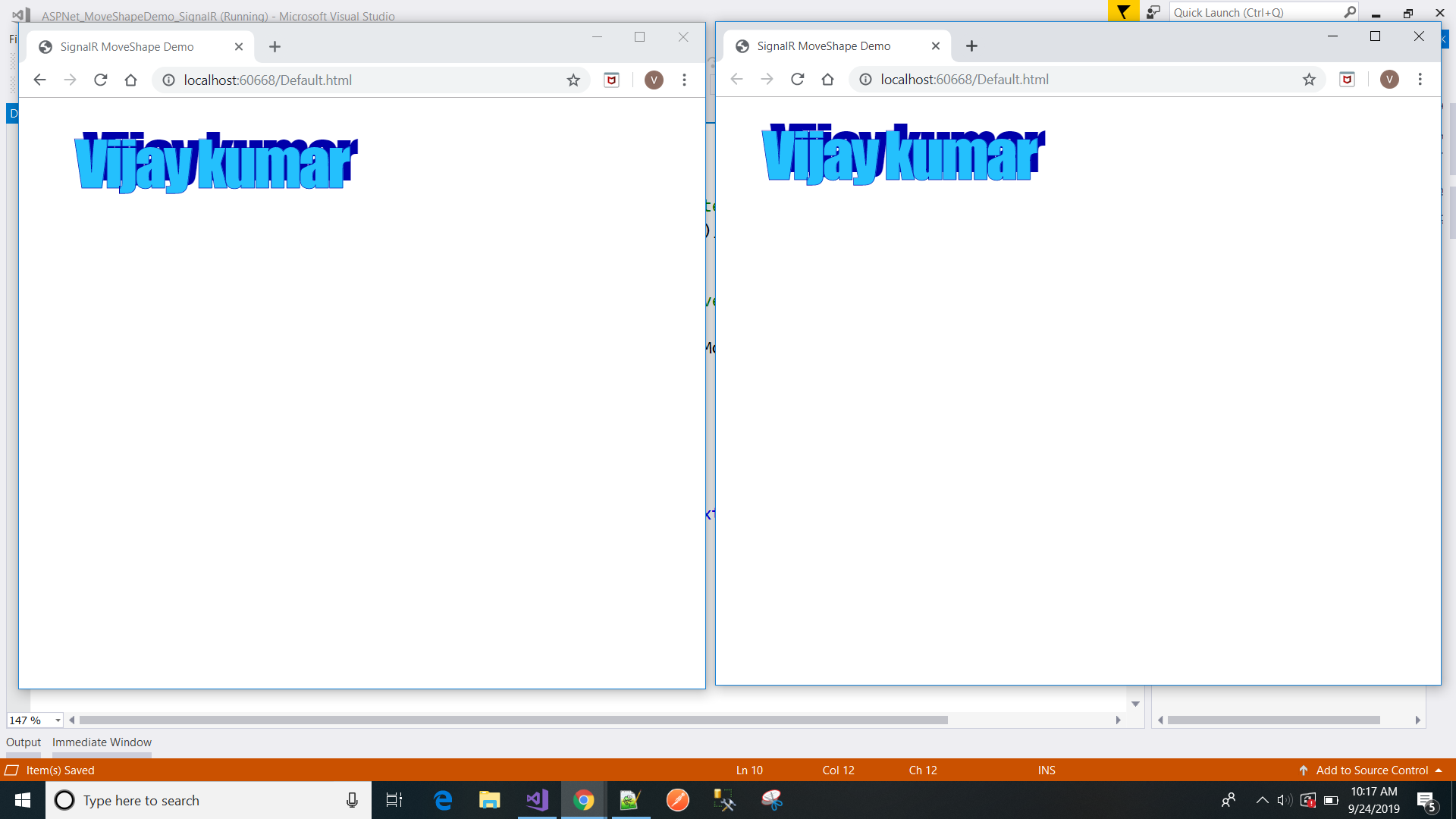This screenshot has height=819, width=1456.
Task: Open new tab in left browser window
Action: pos(275,47)
